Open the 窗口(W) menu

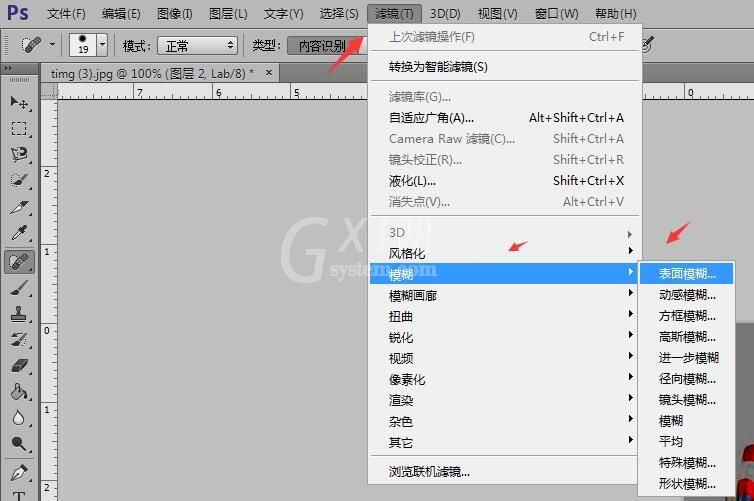click(557, 13)
